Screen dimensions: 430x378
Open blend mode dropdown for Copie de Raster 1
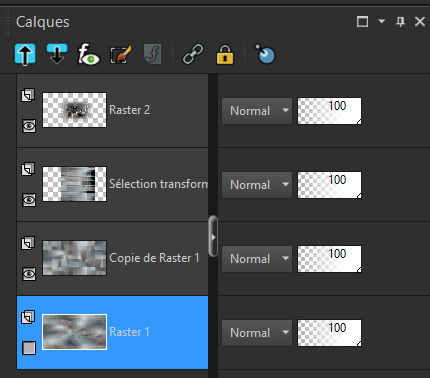[x=257, y=259]
